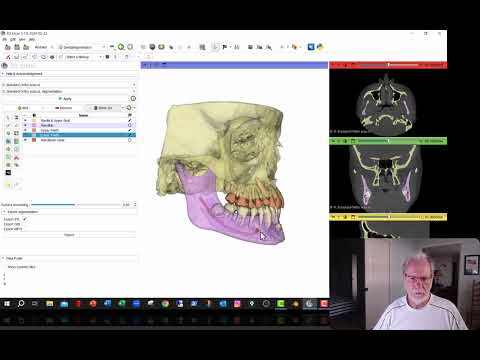Click the Load Data toolbar icon
The image size is (480, 360).
click(8, 47)
